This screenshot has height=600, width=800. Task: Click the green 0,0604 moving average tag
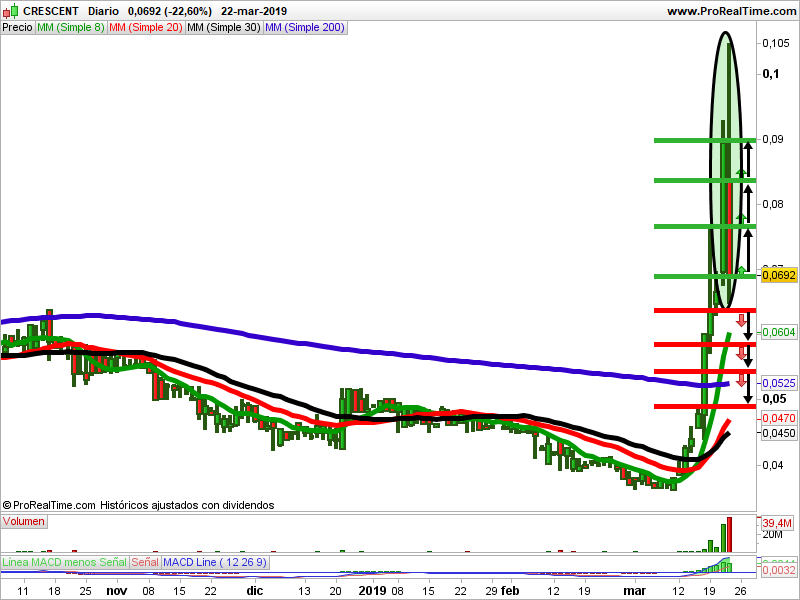pyautogui.click(x=778, y=332)
